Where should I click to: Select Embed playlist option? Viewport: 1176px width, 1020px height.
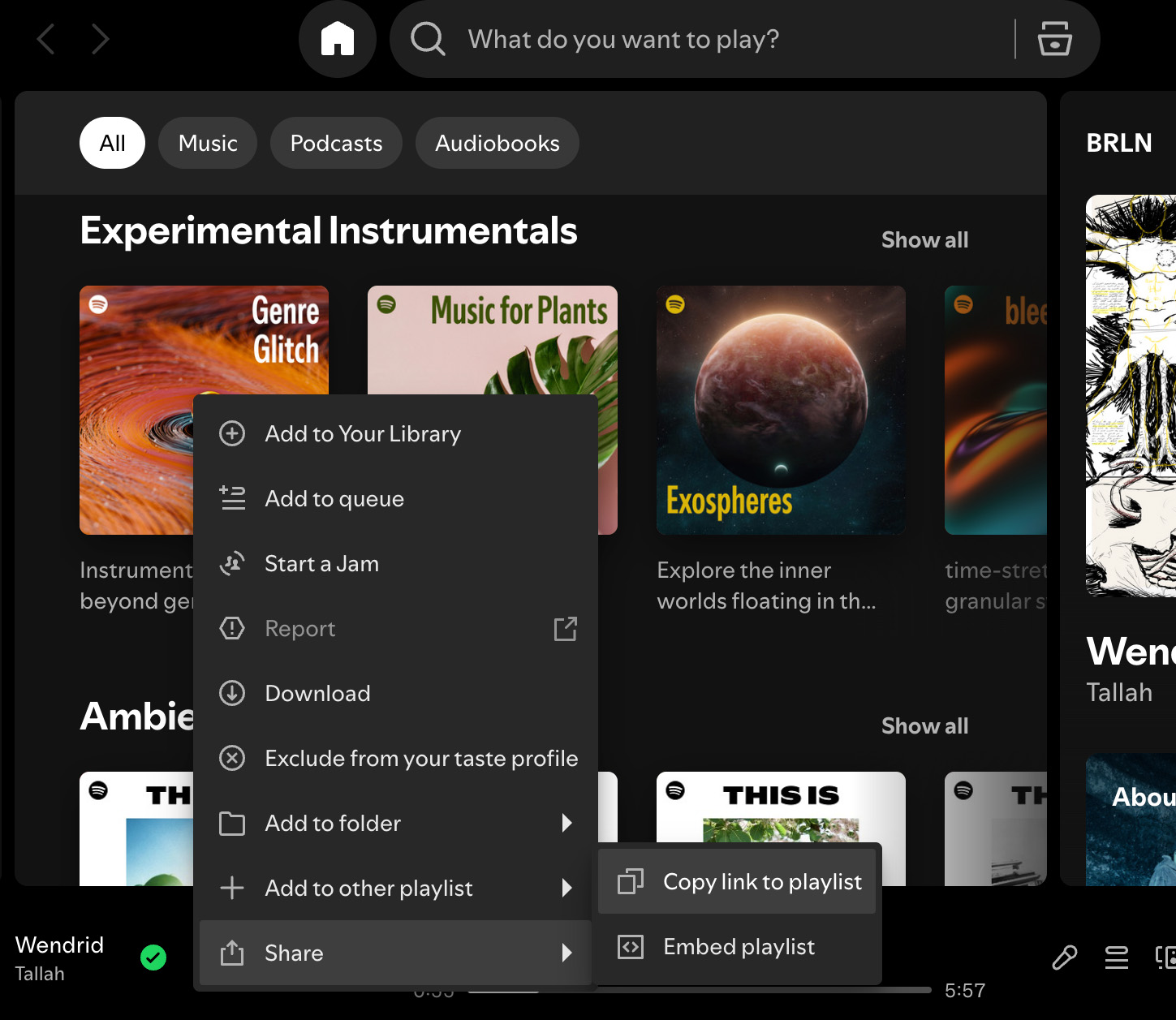tap(739, 947)
